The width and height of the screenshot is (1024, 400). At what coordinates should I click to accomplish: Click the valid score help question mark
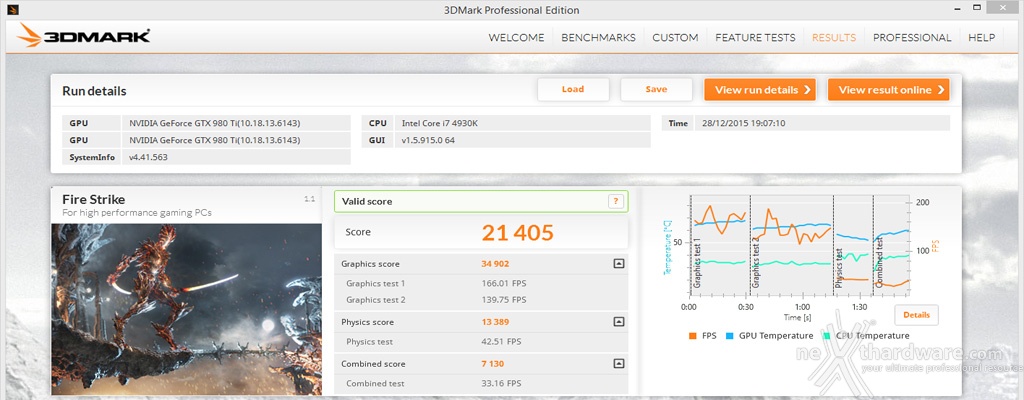coord(615,201)
